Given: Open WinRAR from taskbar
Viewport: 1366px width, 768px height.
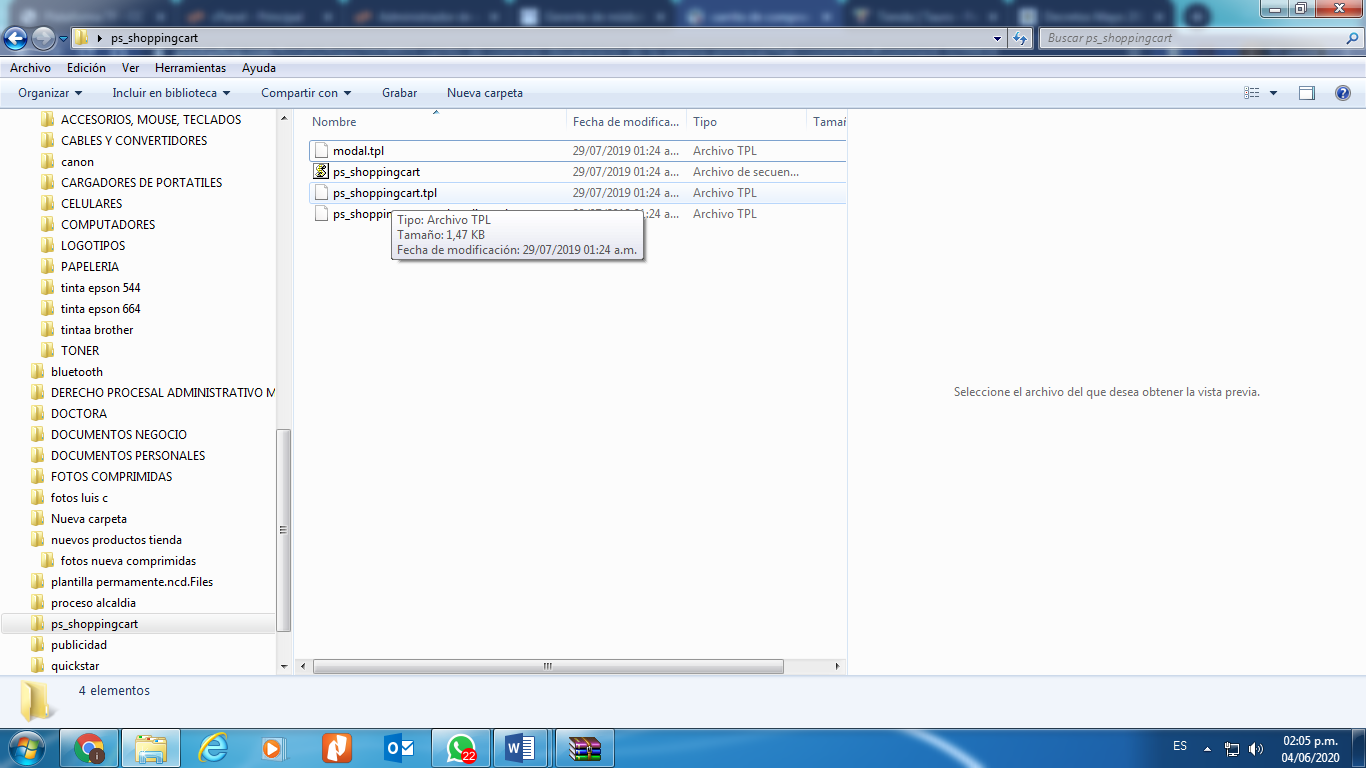Looking at the screenshot, I should pos(585,748).
